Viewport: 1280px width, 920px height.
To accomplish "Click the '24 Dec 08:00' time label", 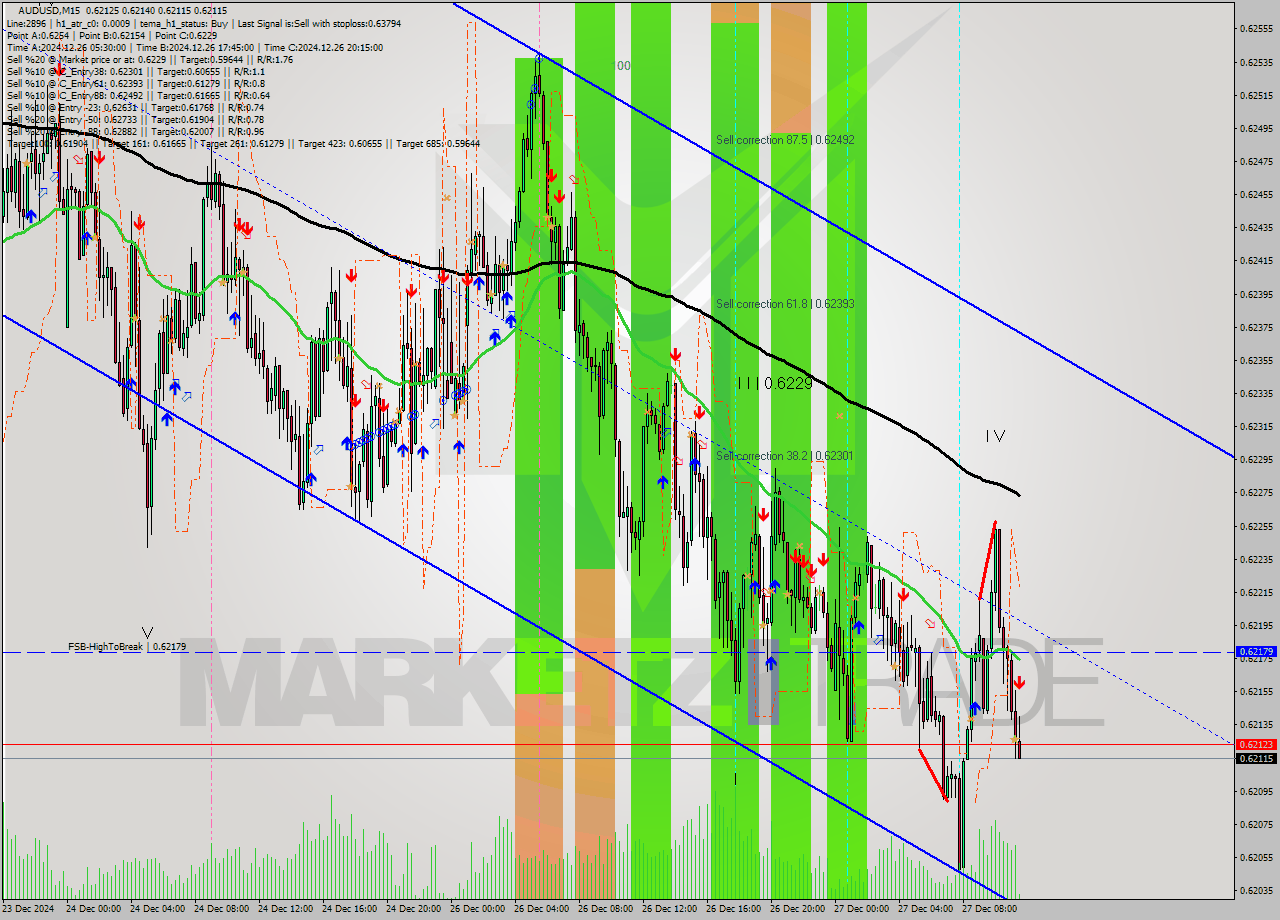I will 221,909.
